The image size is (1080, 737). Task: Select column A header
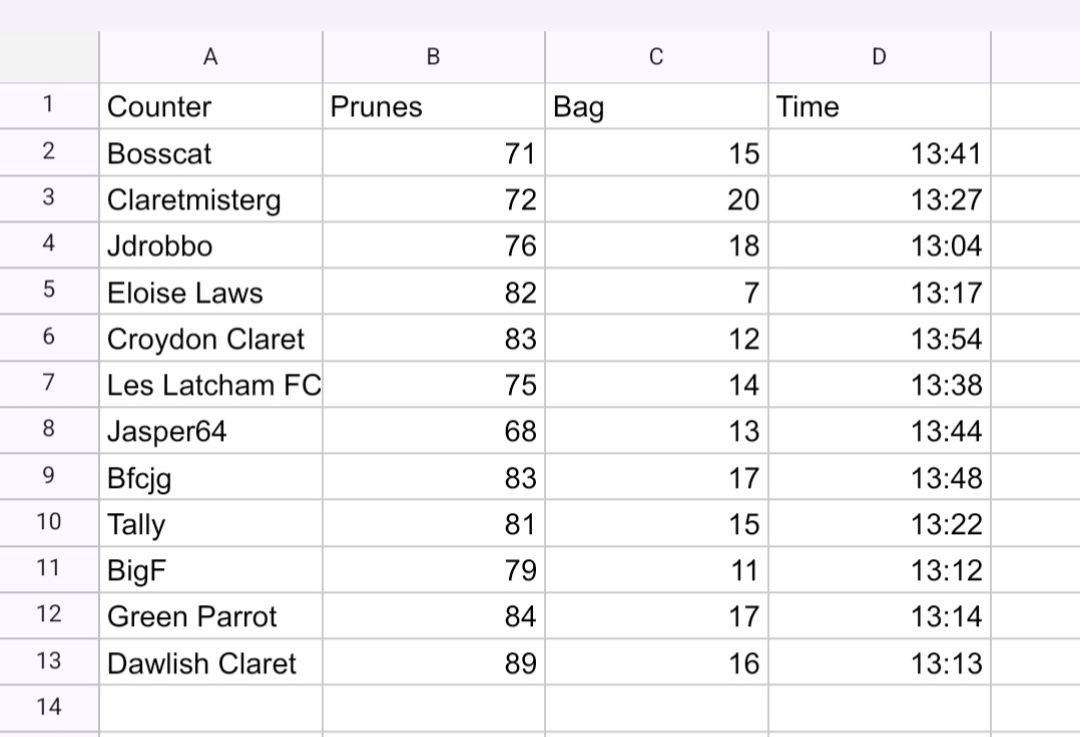pyautogui.click(x=210, y=57)
